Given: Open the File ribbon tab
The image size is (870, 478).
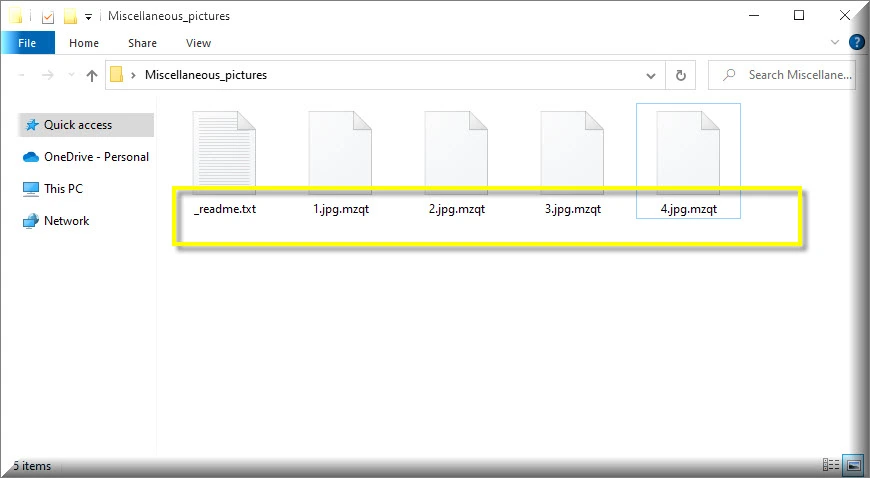Looking at the screenshot, I should [27, 43].
